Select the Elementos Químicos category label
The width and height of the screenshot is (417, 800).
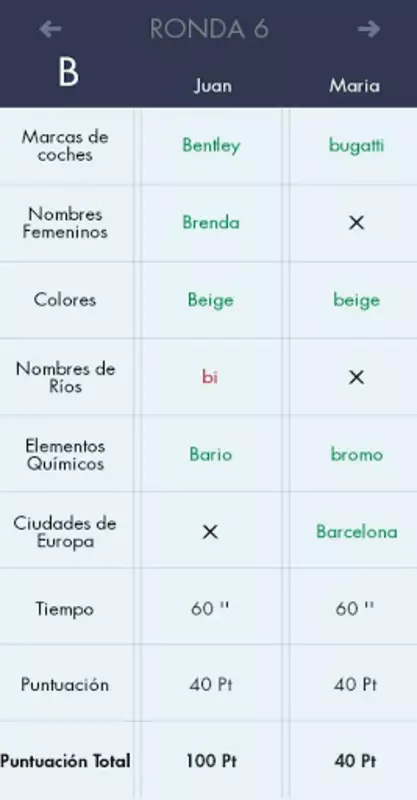[65, 455]
